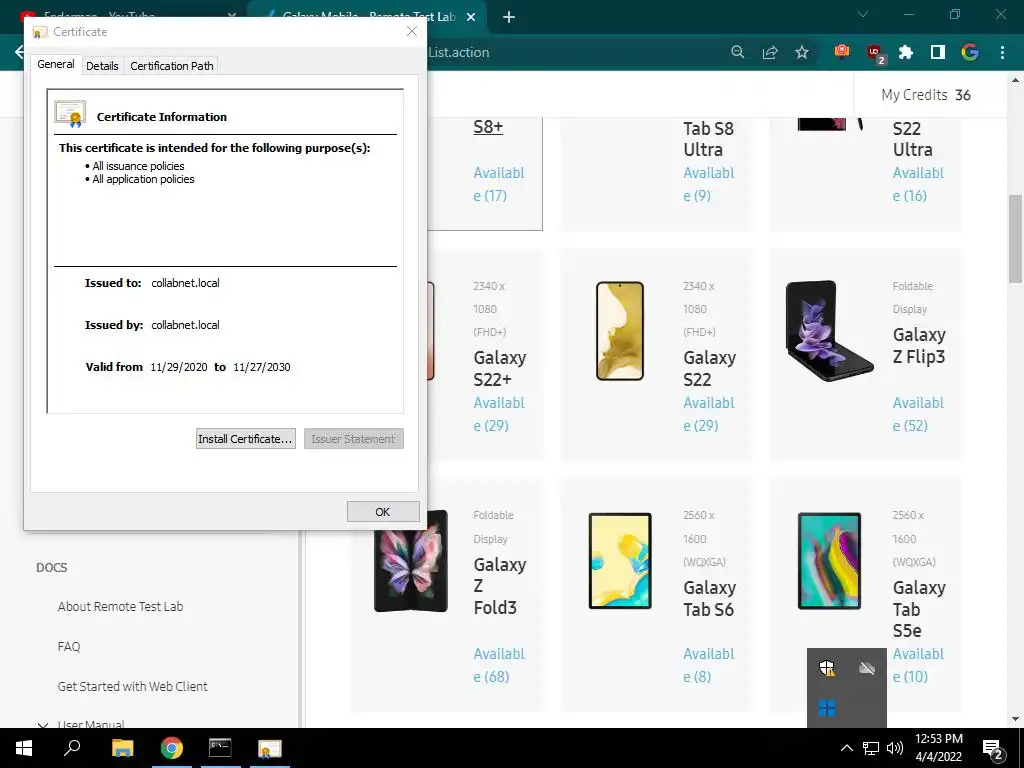Click the DOCS heading in sidebar
The height and width of the screenshot is (768, 1024).
[x=52, y=568]
